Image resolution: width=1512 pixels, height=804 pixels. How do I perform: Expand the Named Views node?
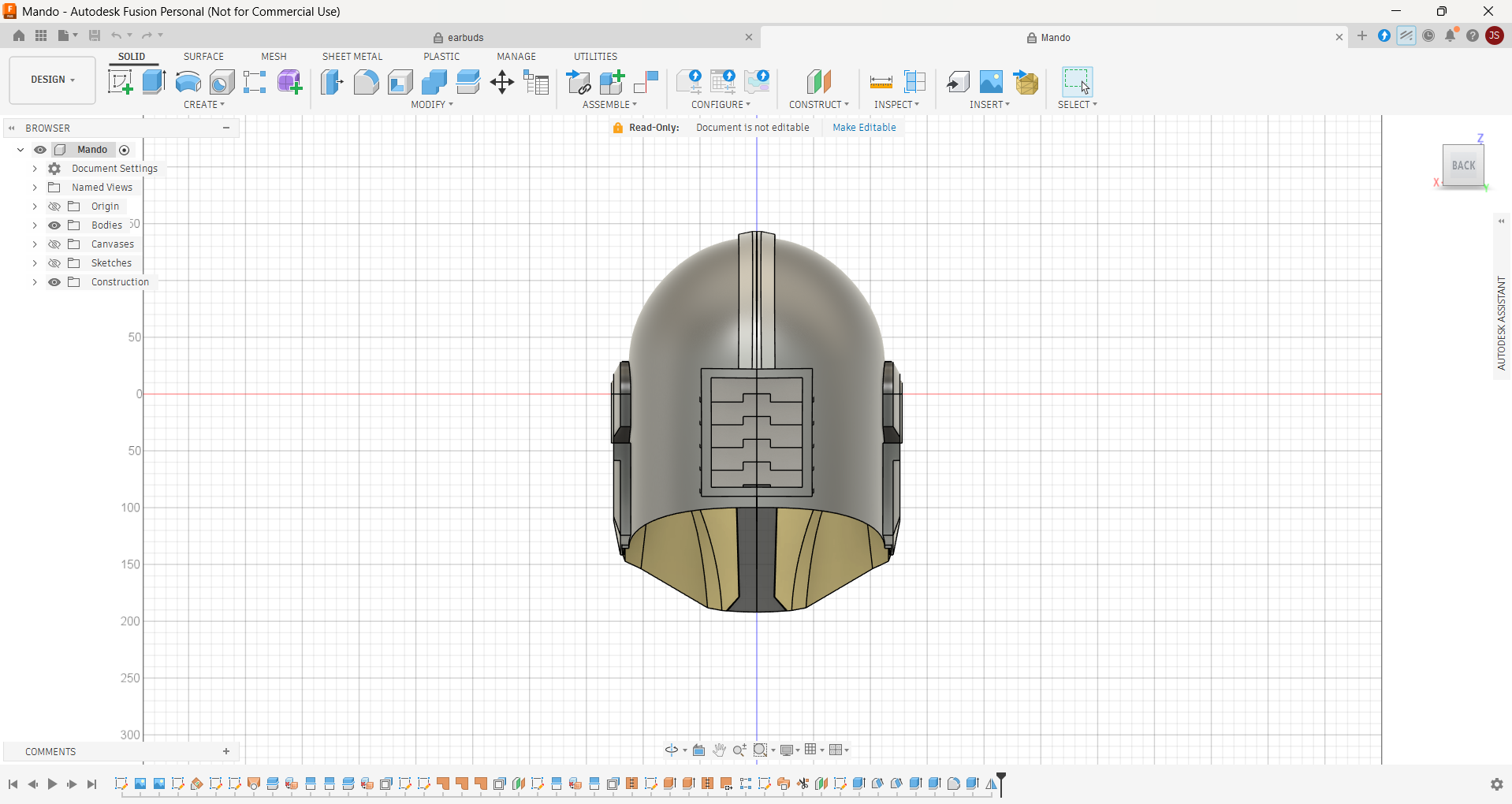(35, 188)
